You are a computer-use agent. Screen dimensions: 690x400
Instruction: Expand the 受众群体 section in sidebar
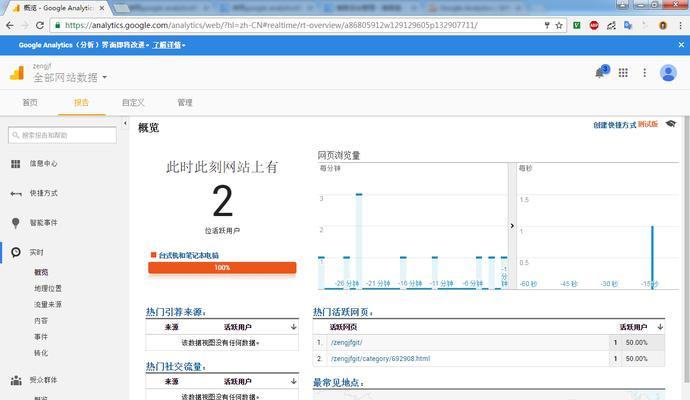pos(43,380)
